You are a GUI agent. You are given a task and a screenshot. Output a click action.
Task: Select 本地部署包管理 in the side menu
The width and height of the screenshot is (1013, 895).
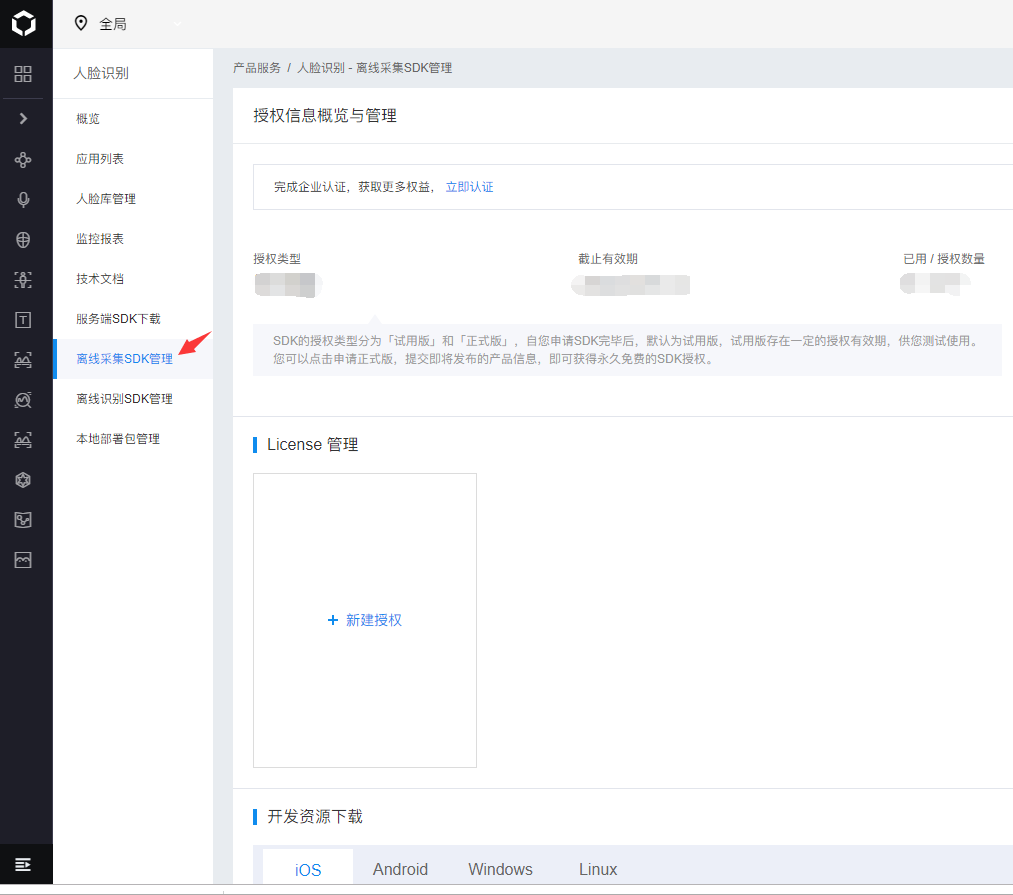coord(118,439)
